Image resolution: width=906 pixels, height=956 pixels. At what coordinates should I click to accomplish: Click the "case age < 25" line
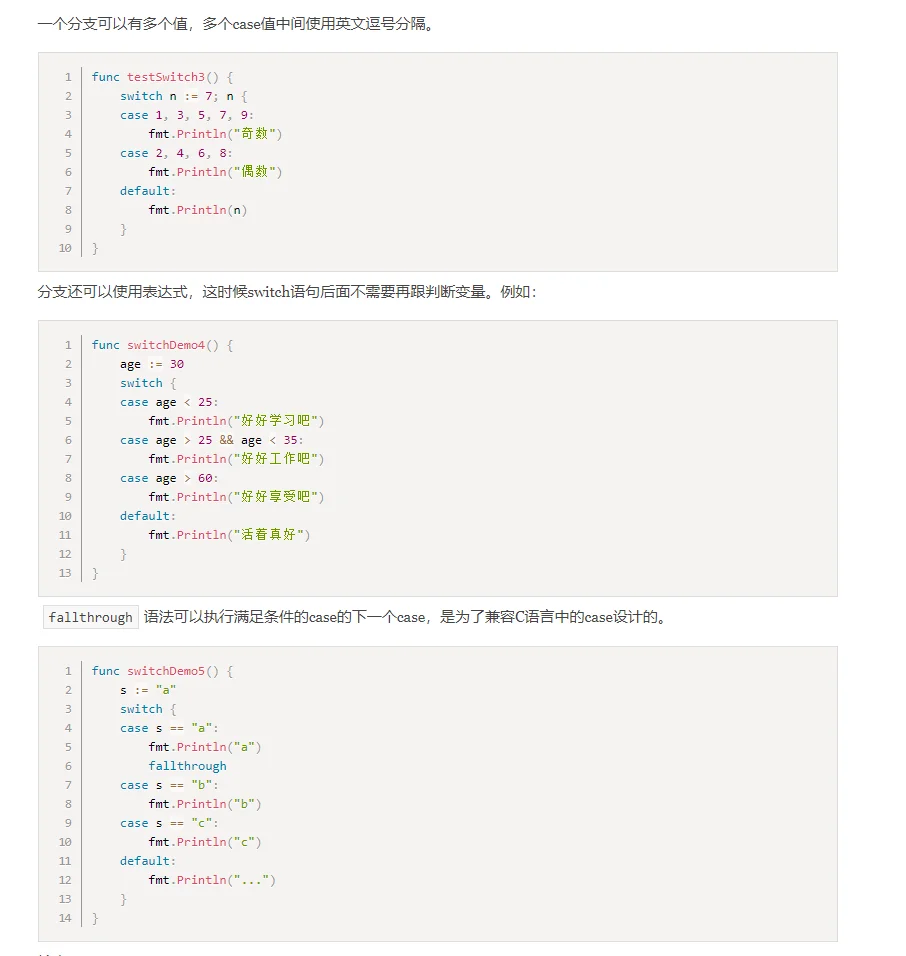(x=169, y=402)
